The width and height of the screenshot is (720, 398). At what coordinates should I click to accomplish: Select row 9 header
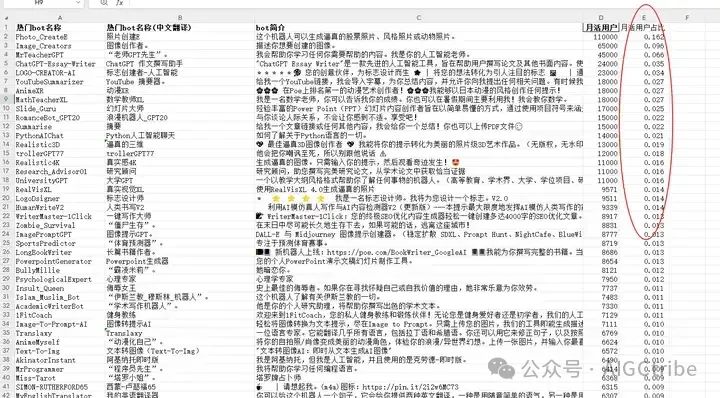click(x=6, y=99)
